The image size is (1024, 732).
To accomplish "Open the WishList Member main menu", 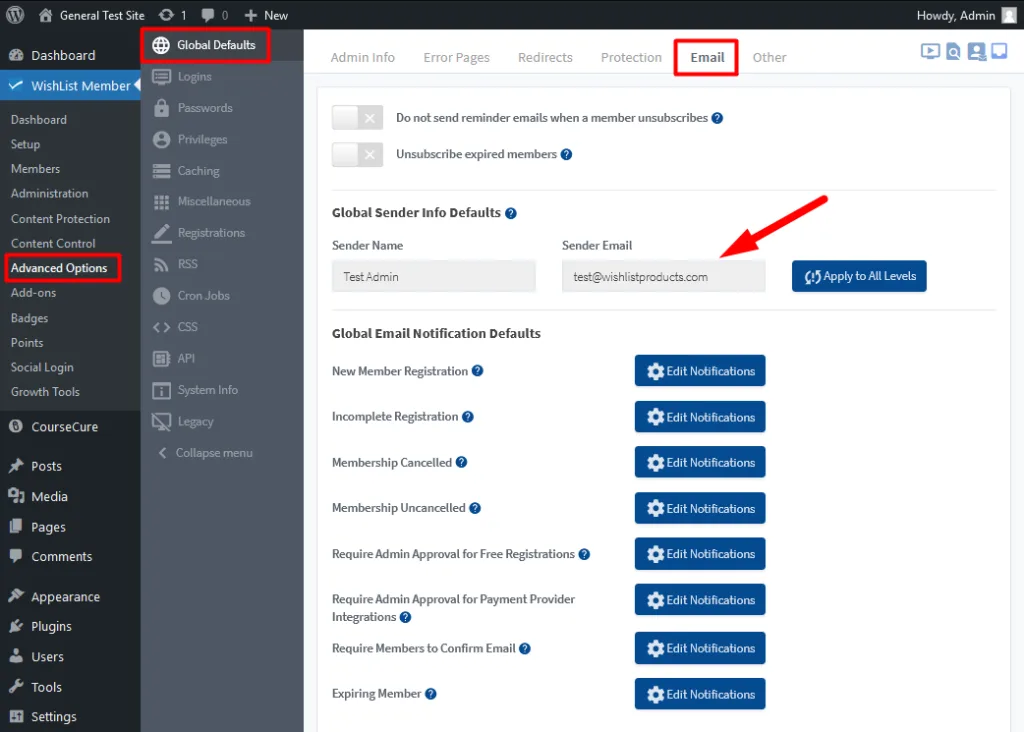I will (70, 86).
